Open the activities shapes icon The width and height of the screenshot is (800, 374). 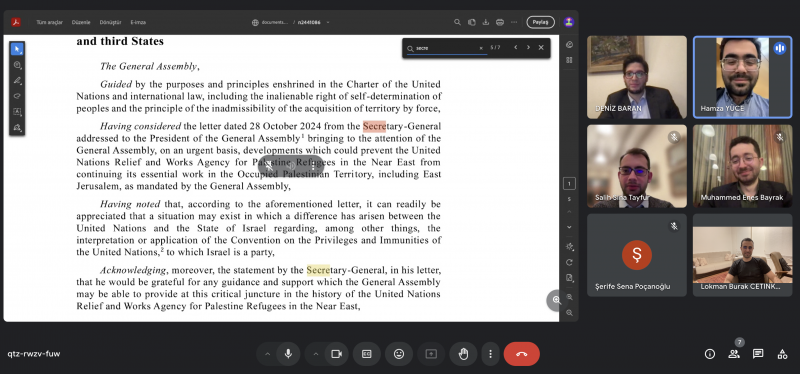click(782, 354)
